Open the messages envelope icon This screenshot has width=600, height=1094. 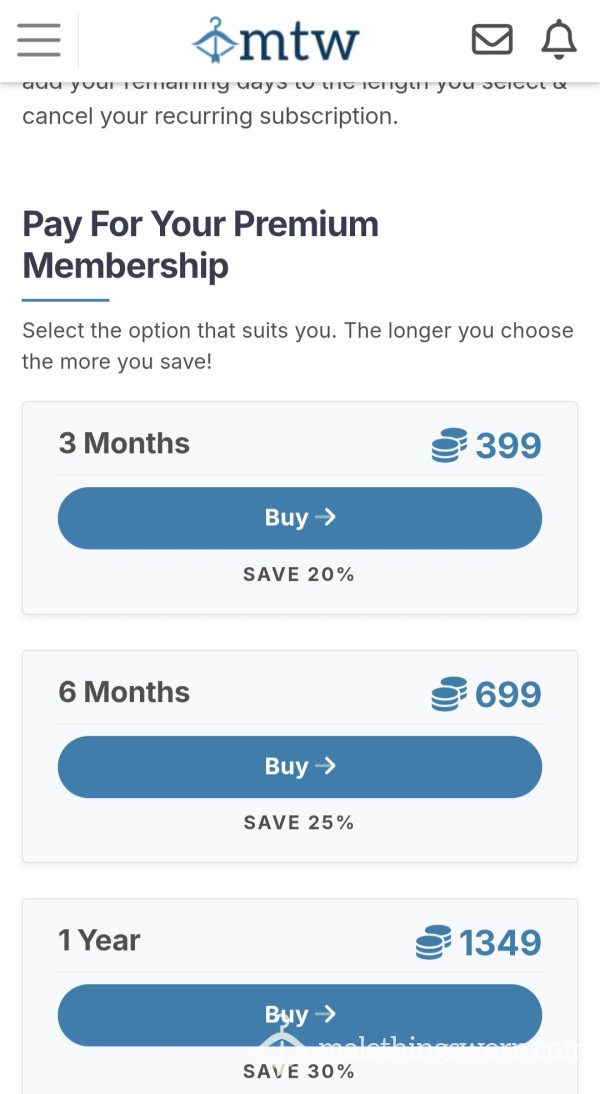491,40
